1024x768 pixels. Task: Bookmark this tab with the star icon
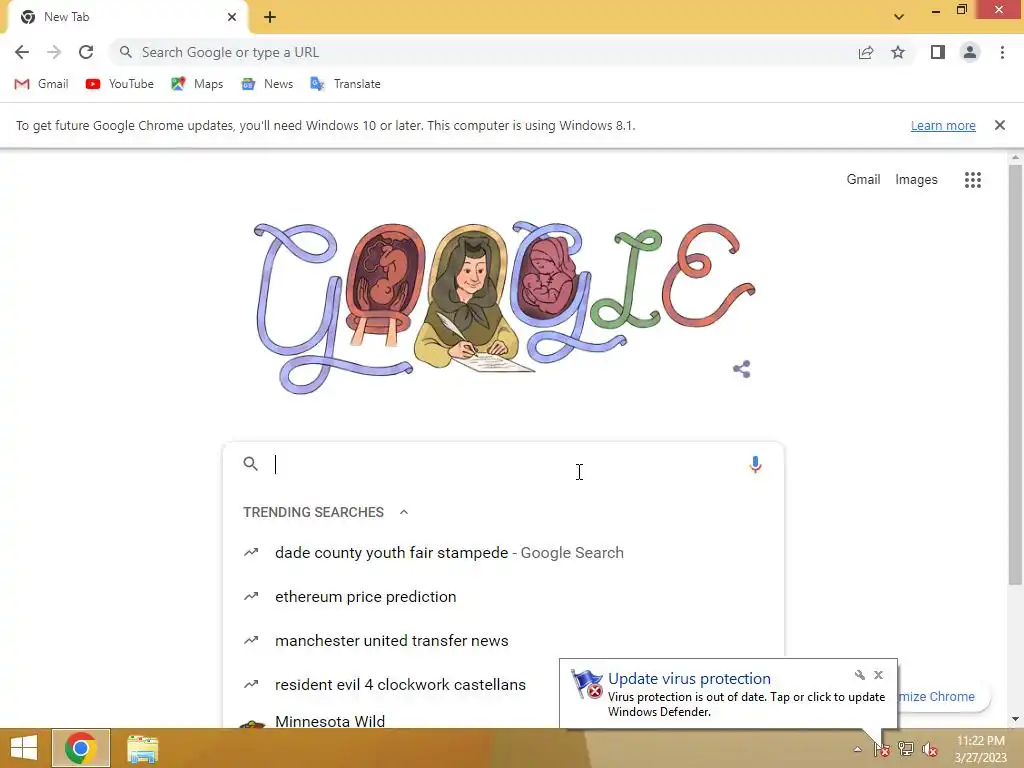(x=898, y=52)
